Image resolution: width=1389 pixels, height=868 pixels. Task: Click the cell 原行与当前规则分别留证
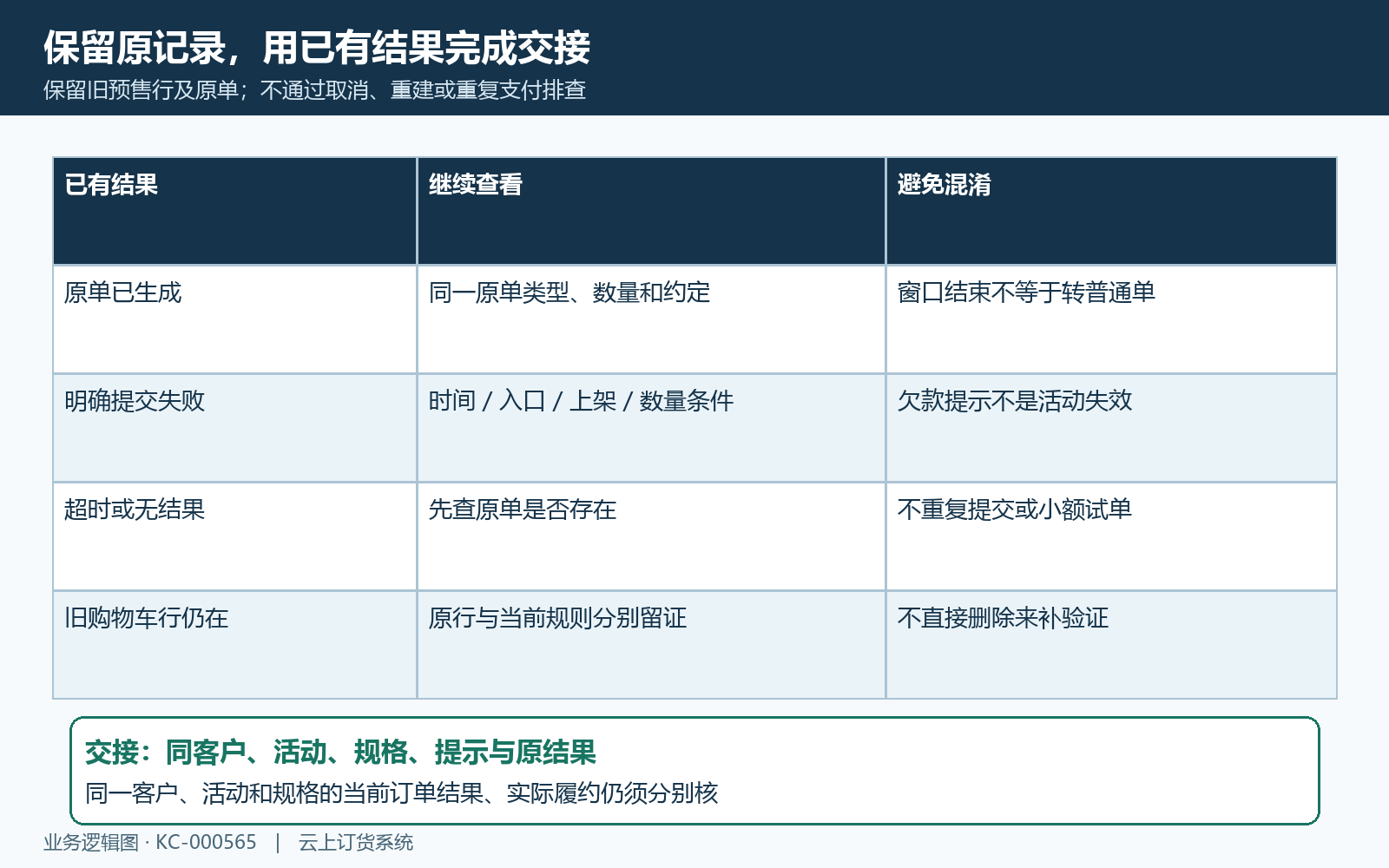[x=651, y=645]
